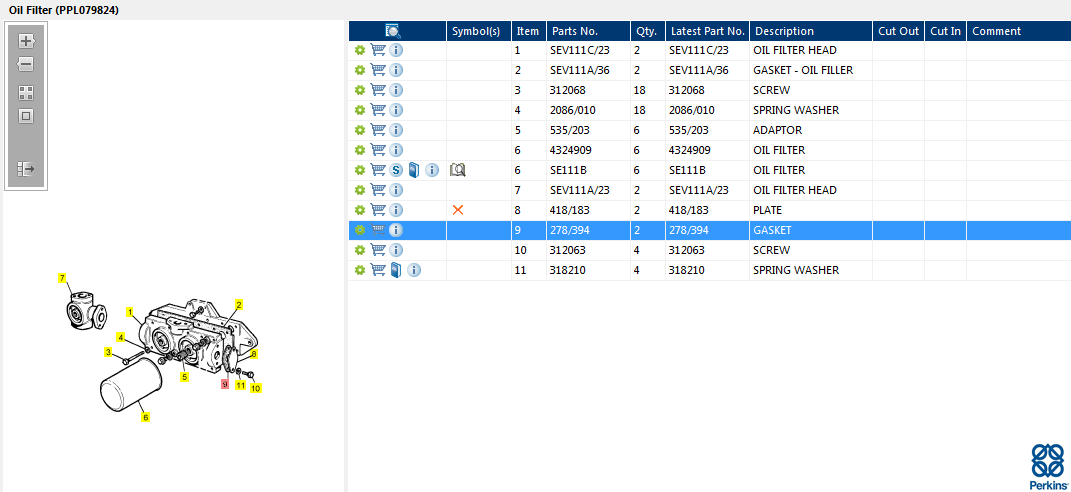Click the Latest Part No. column header
This screenshot has height=492, width=1071.
(x=707, y=31)
